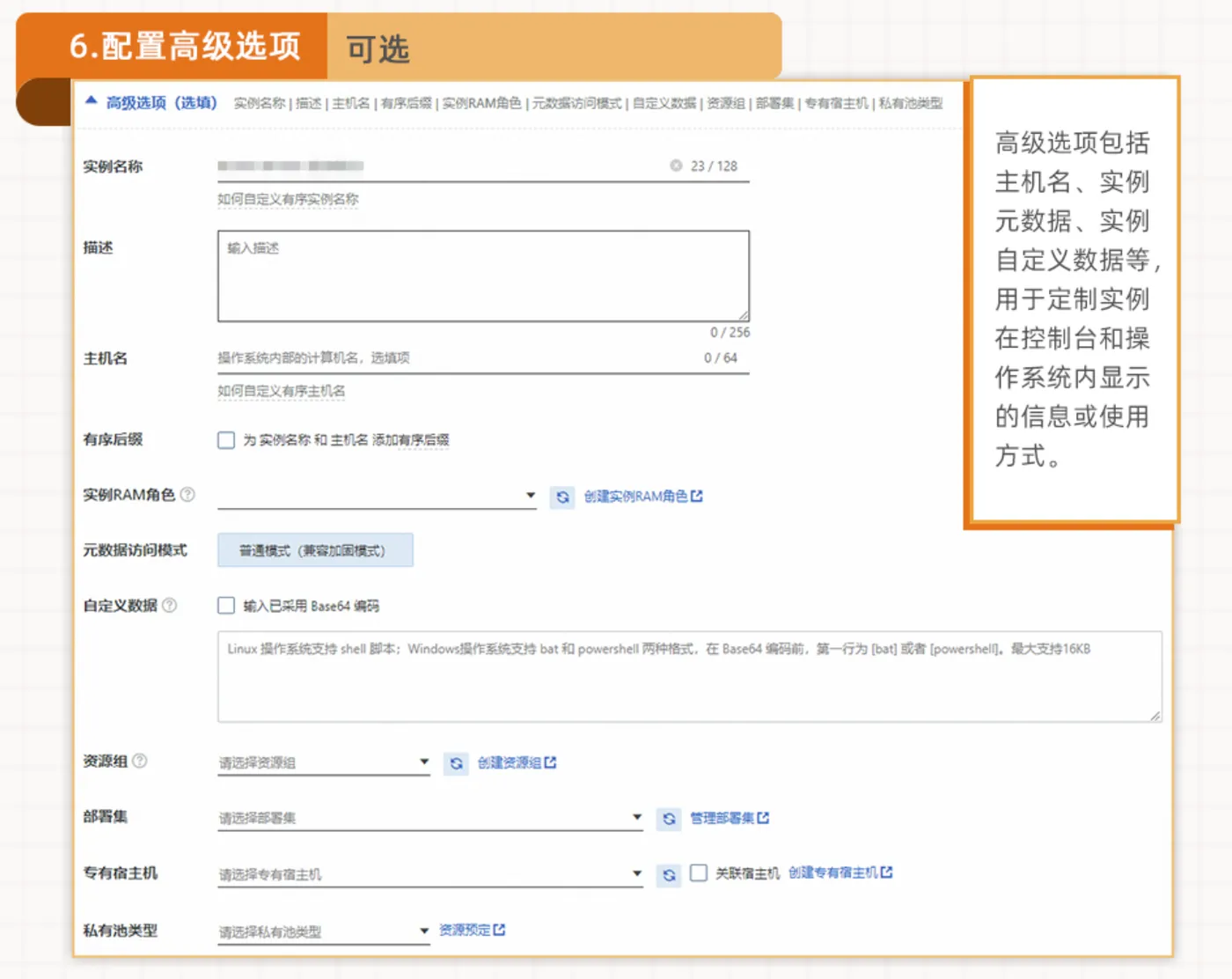The image size is (1232, 979).
Task: Open the help tooltip icon next to 资源组
Action: tap(140, 761)
